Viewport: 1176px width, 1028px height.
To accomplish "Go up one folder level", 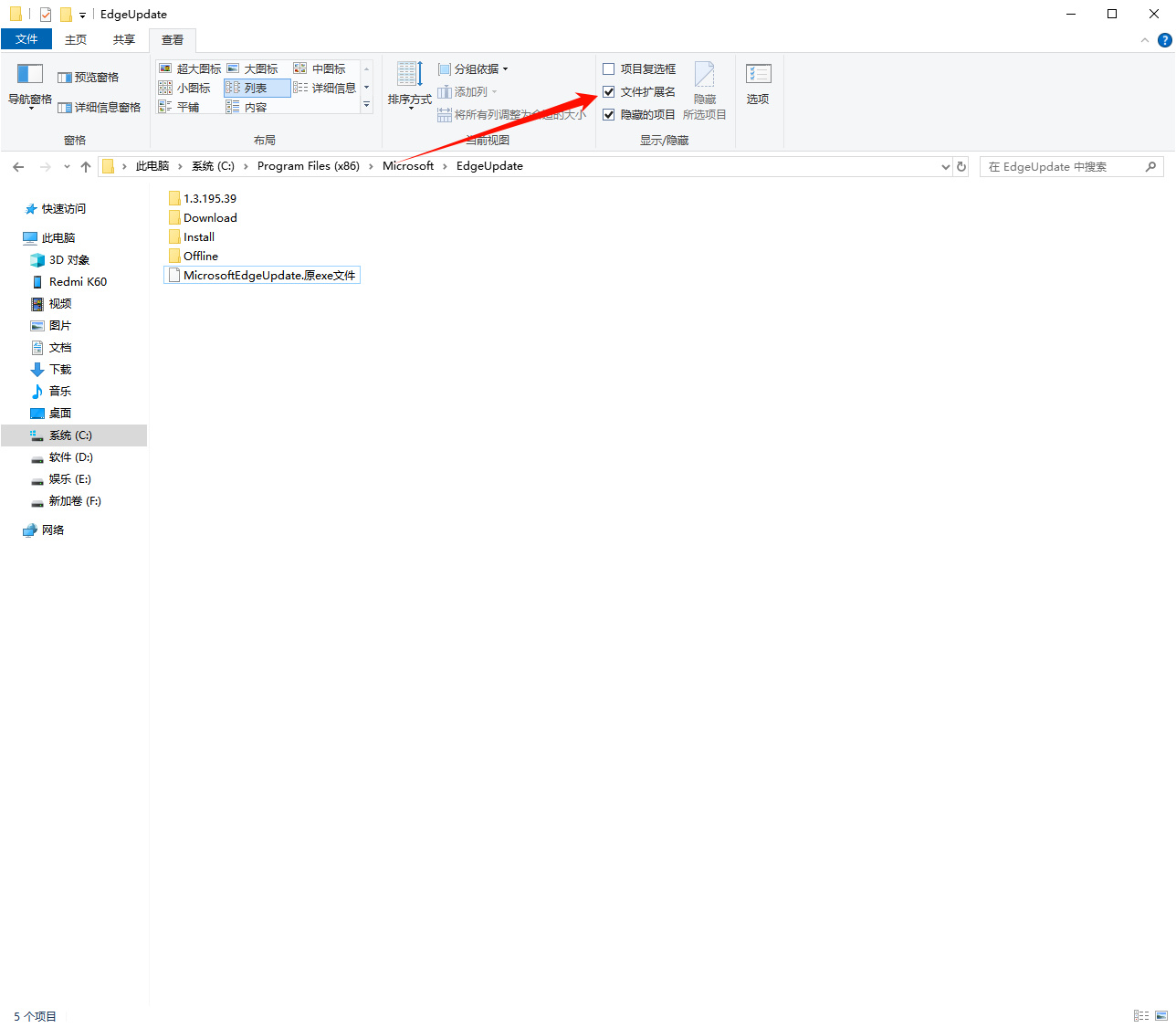I will (86, 166).
